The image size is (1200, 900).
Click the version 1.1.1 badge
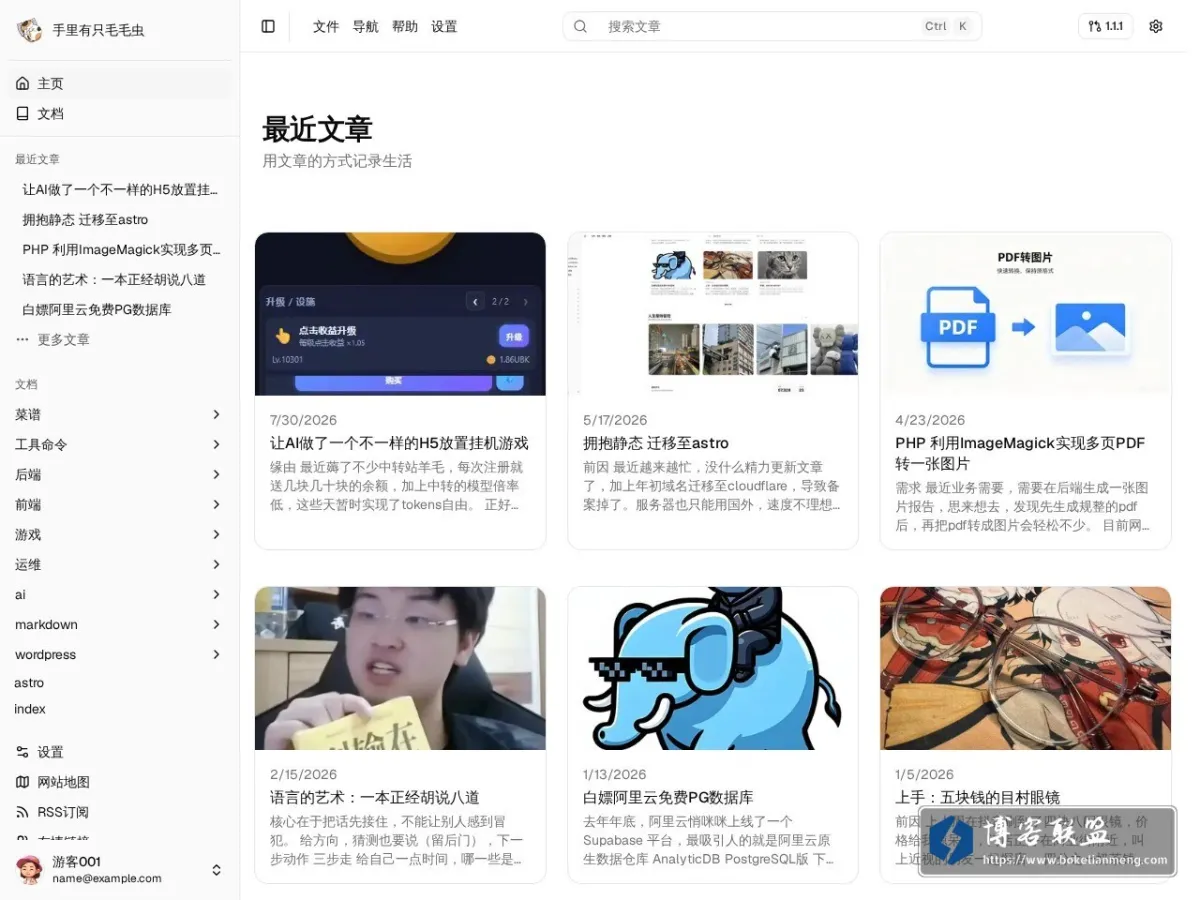(x=1105, y=27)
